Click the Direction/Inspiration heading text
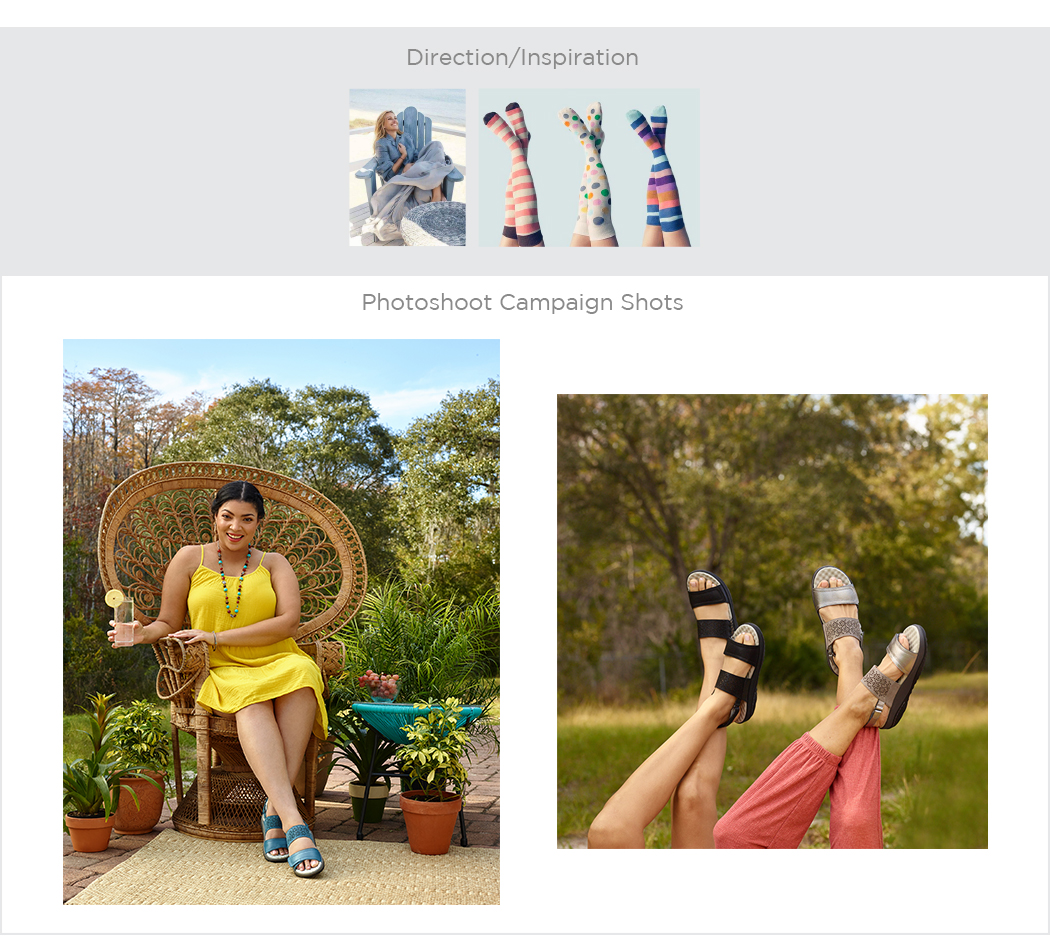This screenshot has height=952, width=1050. [x=522, y=58]
